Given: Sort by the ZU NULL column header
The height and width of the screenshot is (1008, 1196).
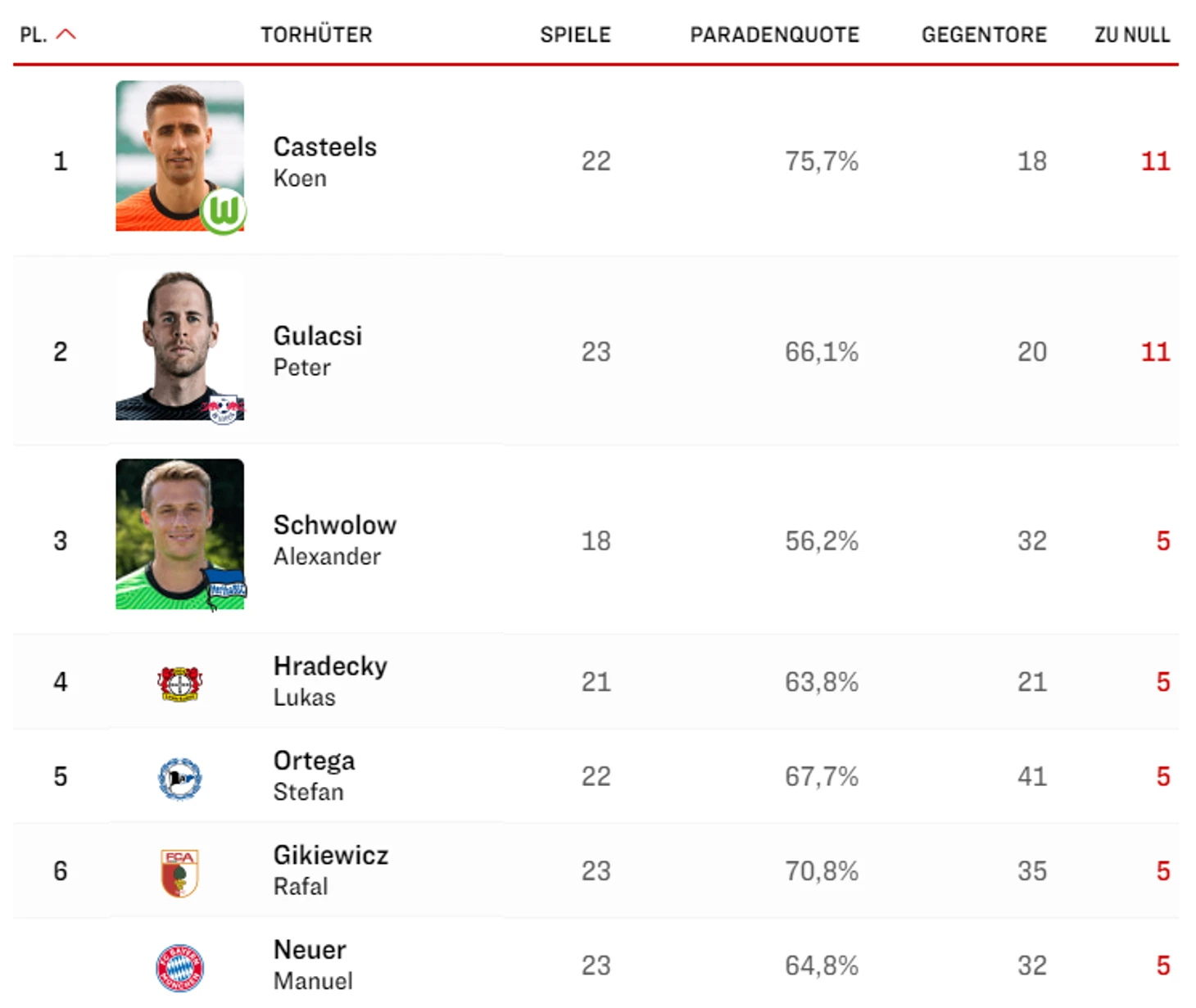Looking at the screenshot, I should [x=1132, y=35].
